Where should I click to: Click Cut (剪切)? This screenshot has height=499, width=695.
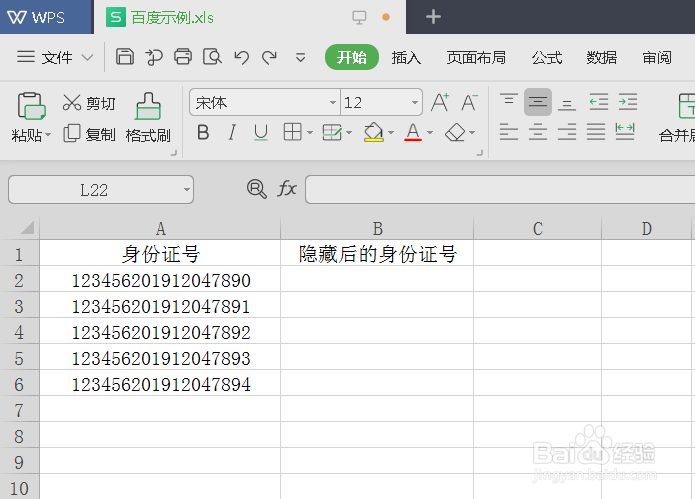tap(89, 103)
